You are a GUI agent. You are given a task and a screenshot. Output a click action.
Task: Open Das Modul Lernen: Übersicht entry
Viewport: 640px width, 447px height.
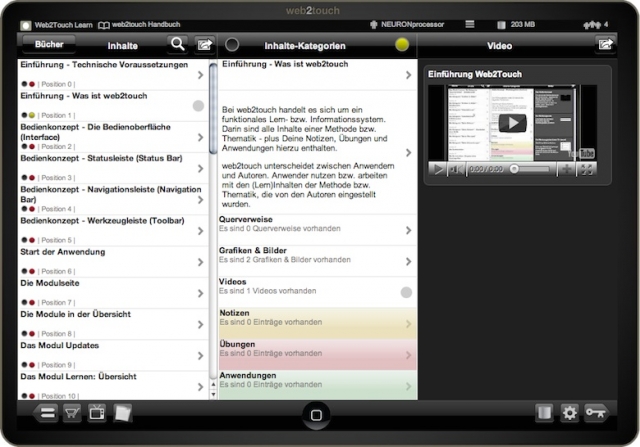click(113, 385)
